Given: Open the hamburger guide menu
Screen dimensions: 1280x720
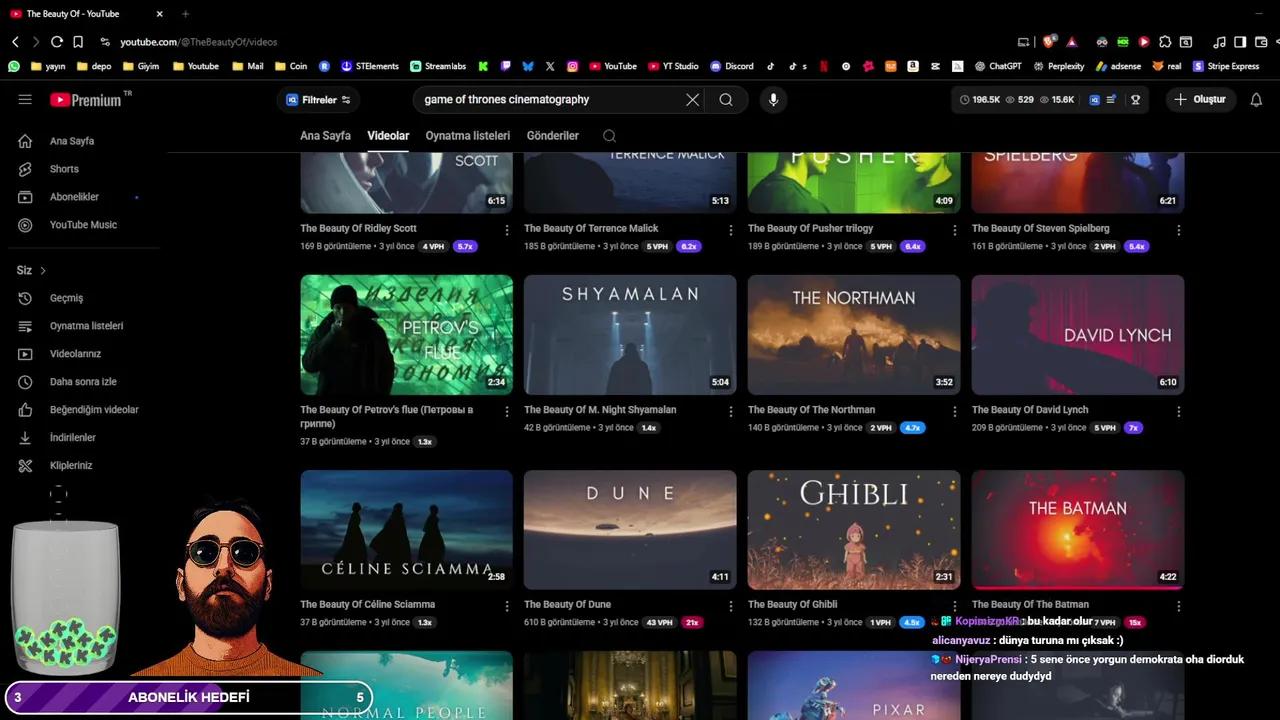Looking at the screenshot, I should [25, 100].
